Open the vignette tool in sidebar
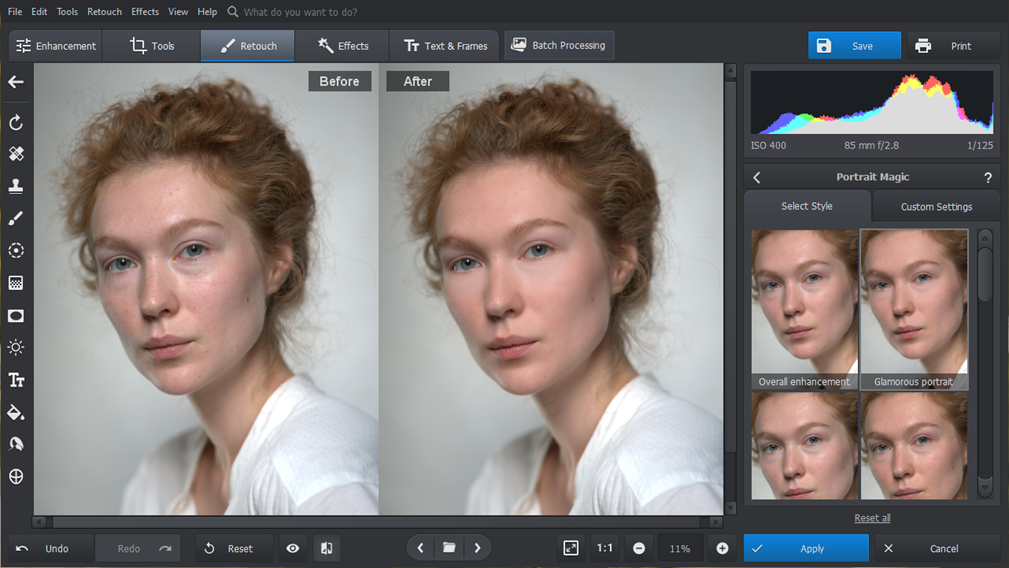Viewport: 1009px width, 568px height. (16, 316)
